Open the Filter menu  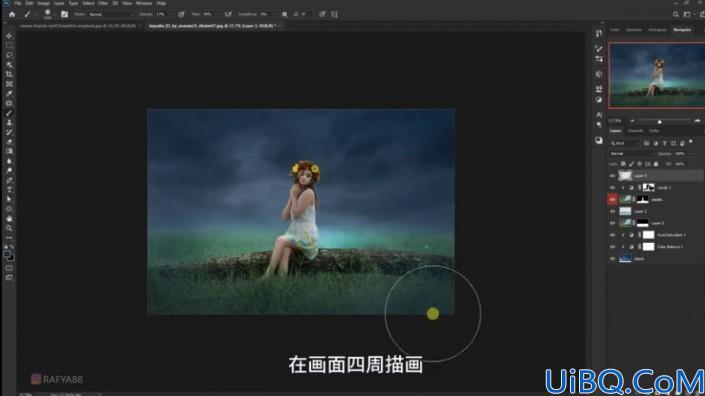click(x=103, y=3)
